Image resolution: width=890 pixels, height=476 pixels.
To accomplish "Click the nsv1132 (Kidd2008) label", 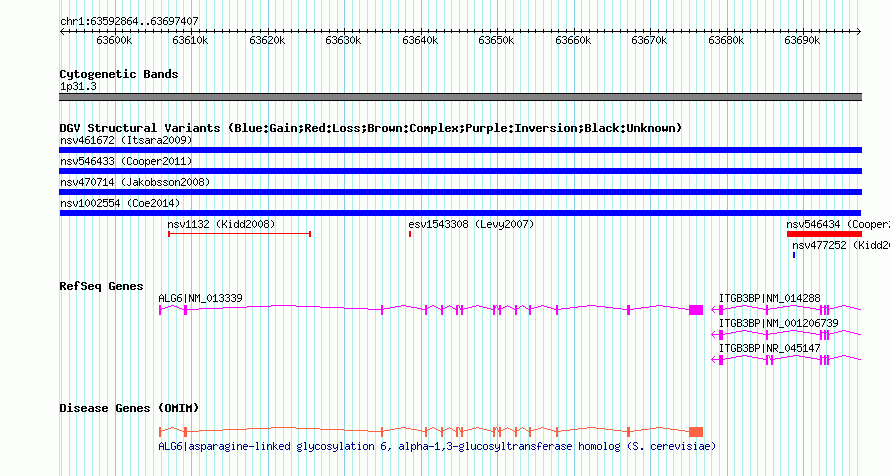I will [x=221, y=224].
